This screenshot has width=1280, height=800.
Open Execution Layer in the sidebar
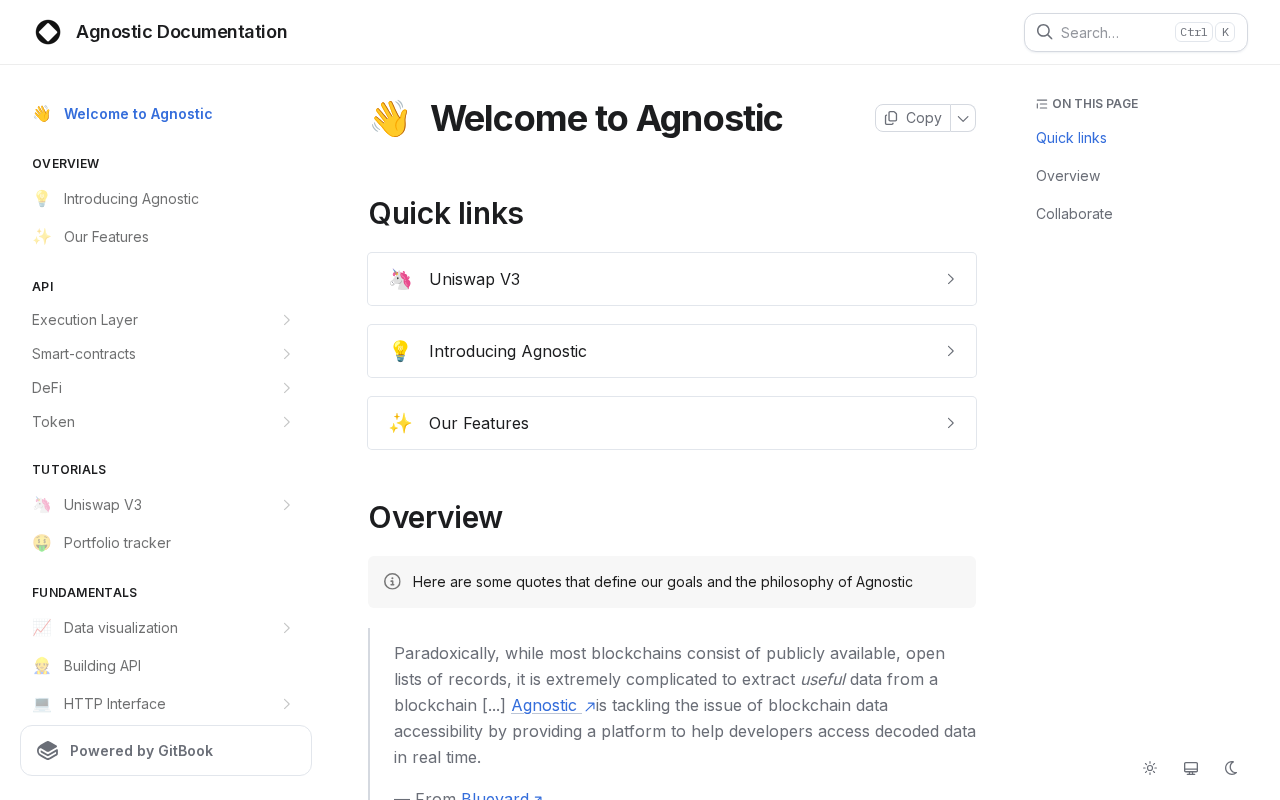click(x=85, y=320)
